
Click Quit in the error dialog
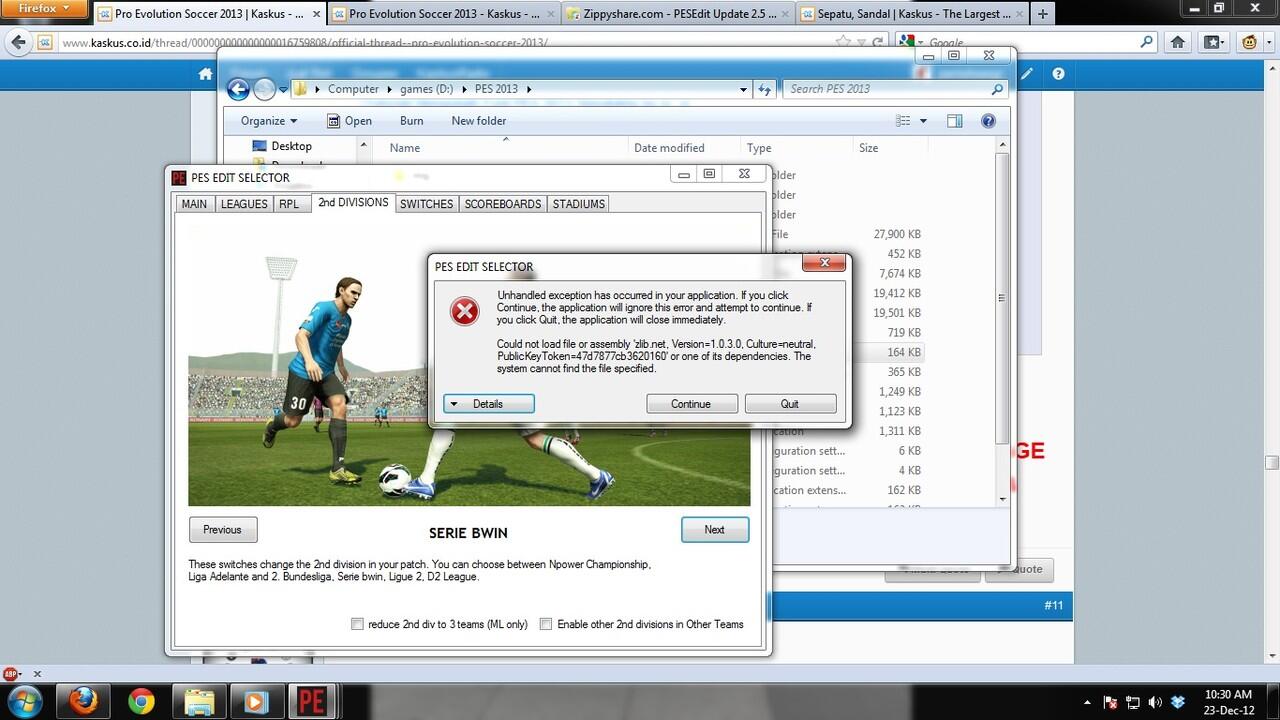[790, 404]
